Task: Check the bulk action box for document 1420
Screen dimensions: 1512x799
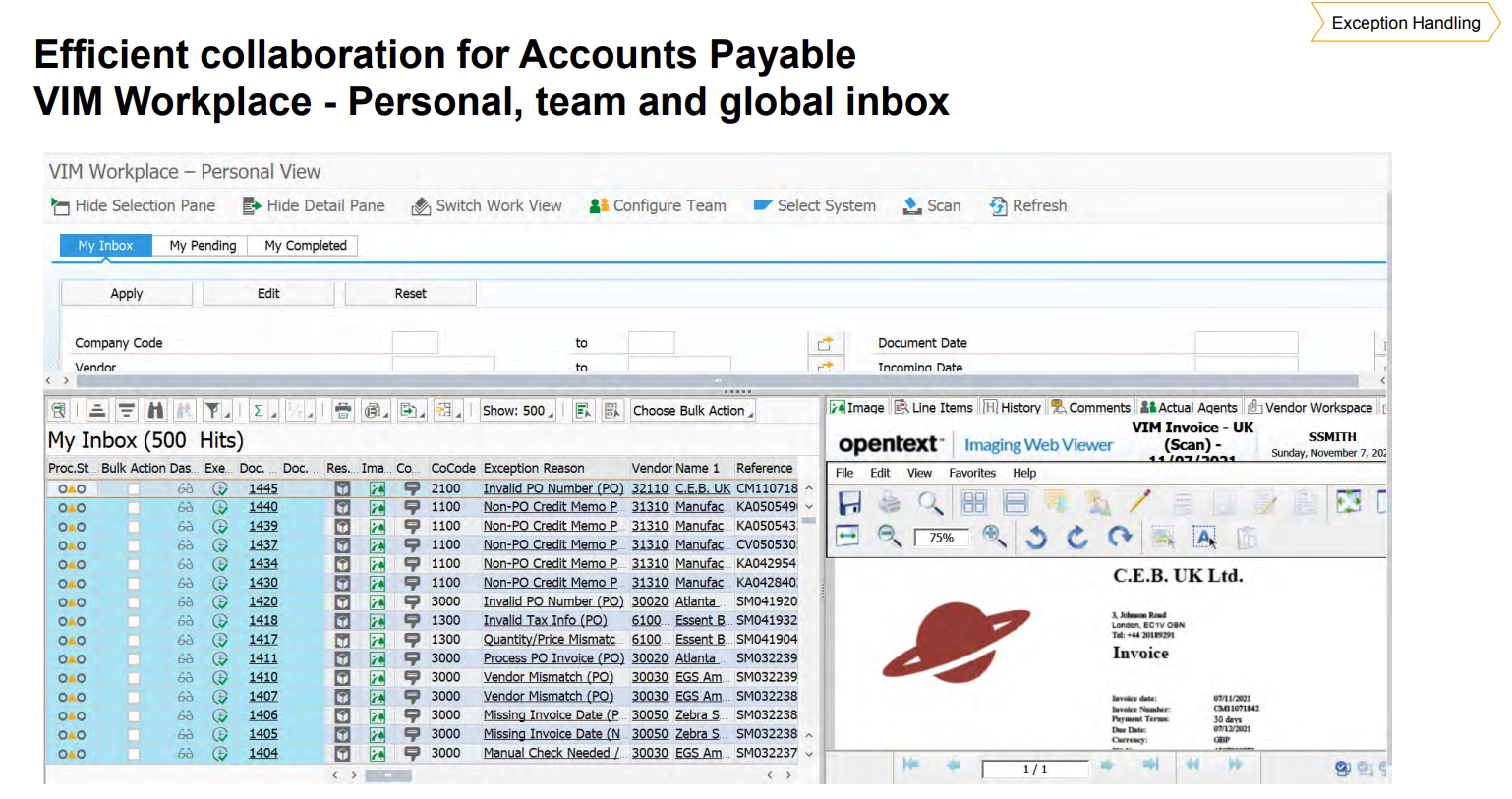Action: pos(133,602)
